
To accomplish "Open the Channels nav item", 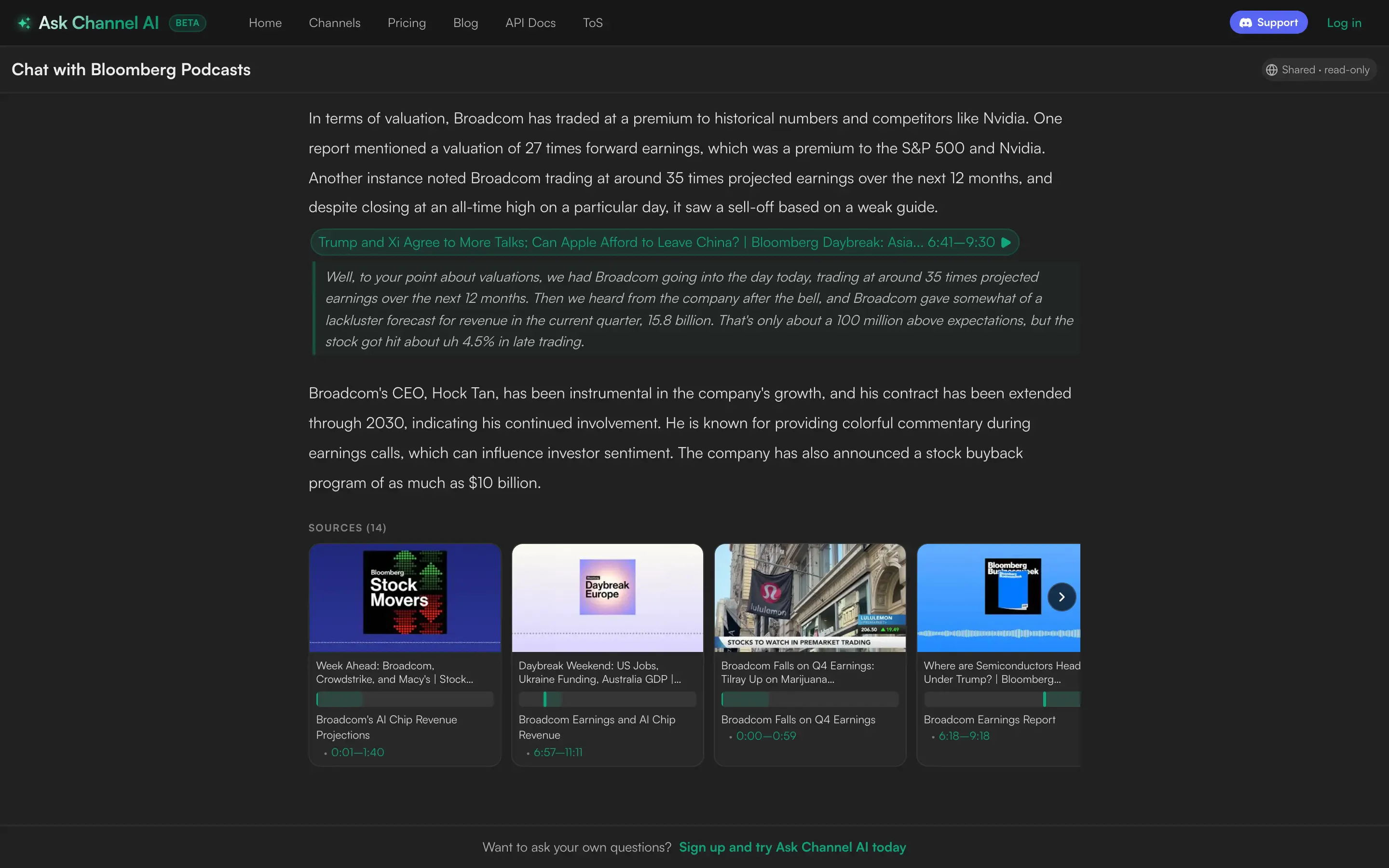I will [335, 23].
